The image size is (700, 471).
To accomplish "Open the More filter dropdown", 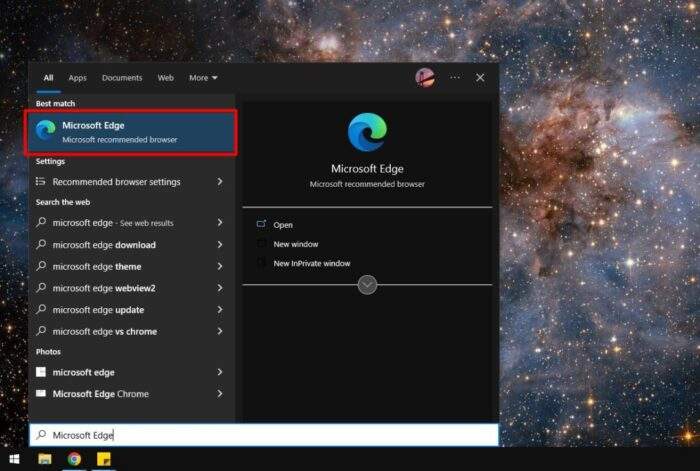I will (x=203, y=78).
